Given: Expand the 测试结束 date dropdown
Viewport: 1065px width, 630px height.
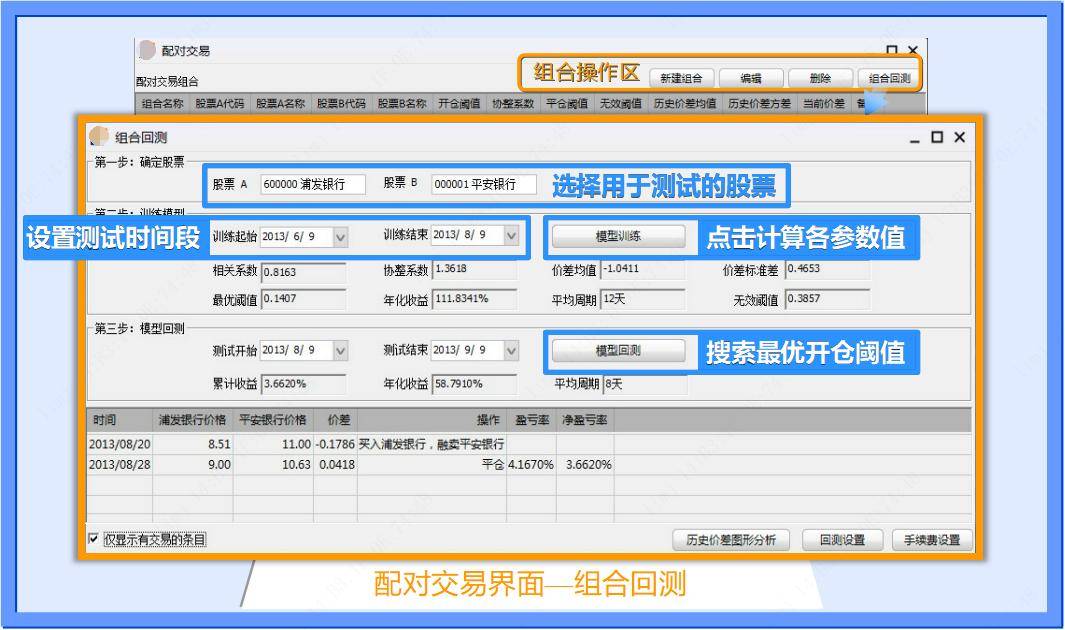Looking at the screenshot, I should point(511,350).
